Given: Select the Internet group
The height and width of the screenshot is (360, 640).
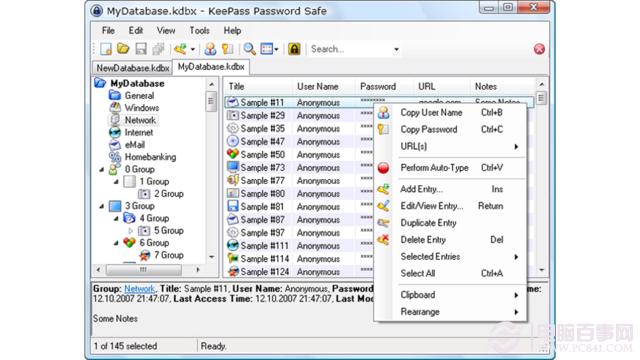Looking at the screenshot, I should (x=139, y=132).
